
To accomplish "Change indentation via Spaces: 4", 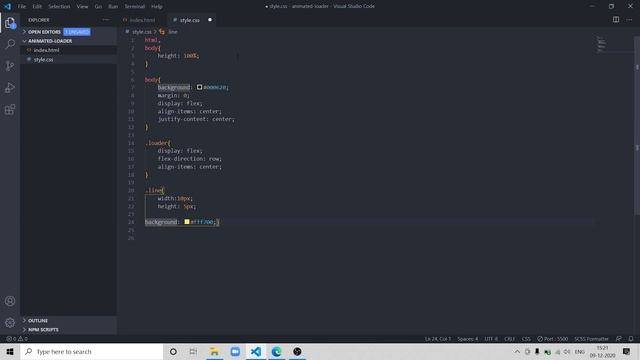I will pyautogui.click(x=467, y=338).
